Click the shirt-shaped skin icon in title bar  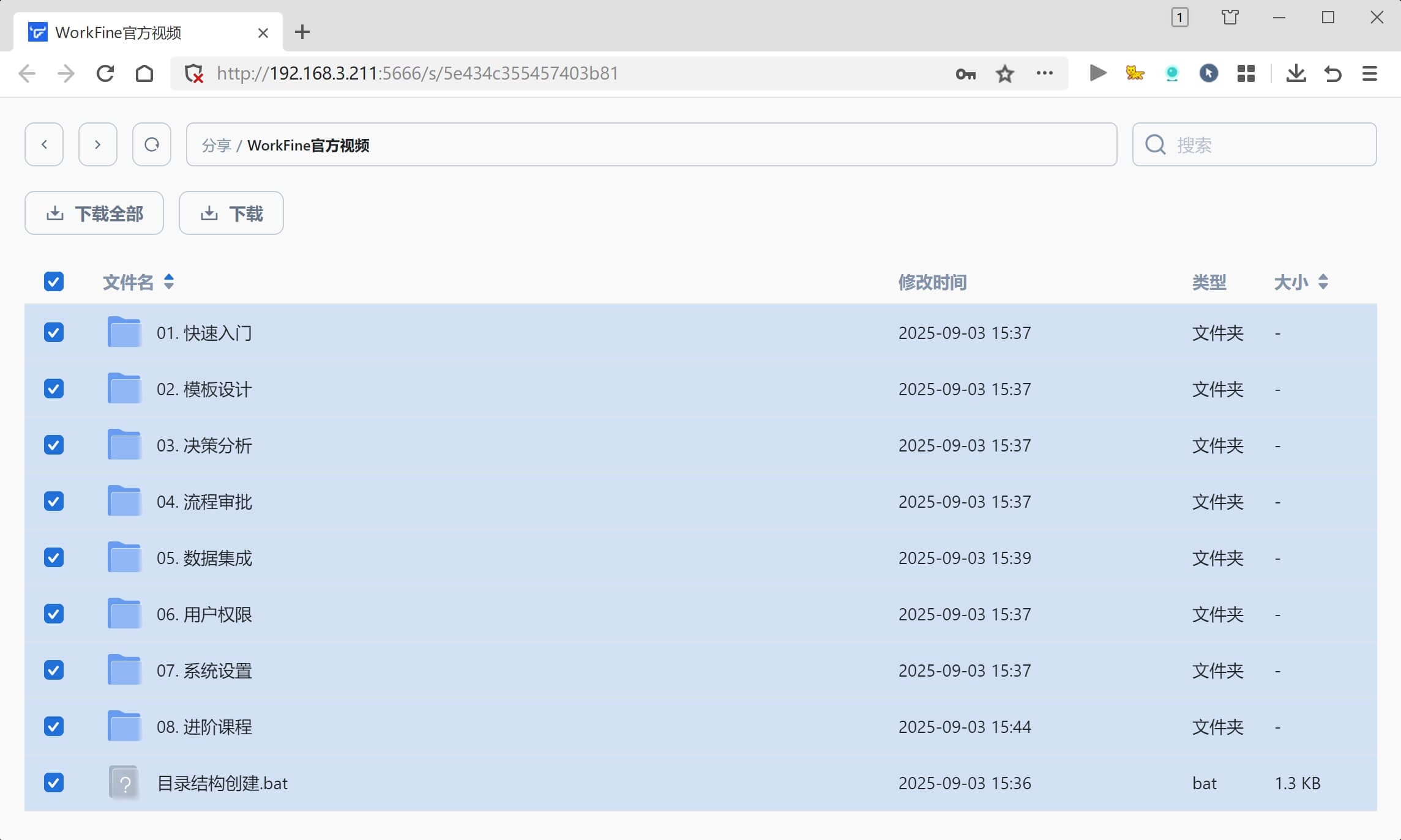[x=1230, y=17]
